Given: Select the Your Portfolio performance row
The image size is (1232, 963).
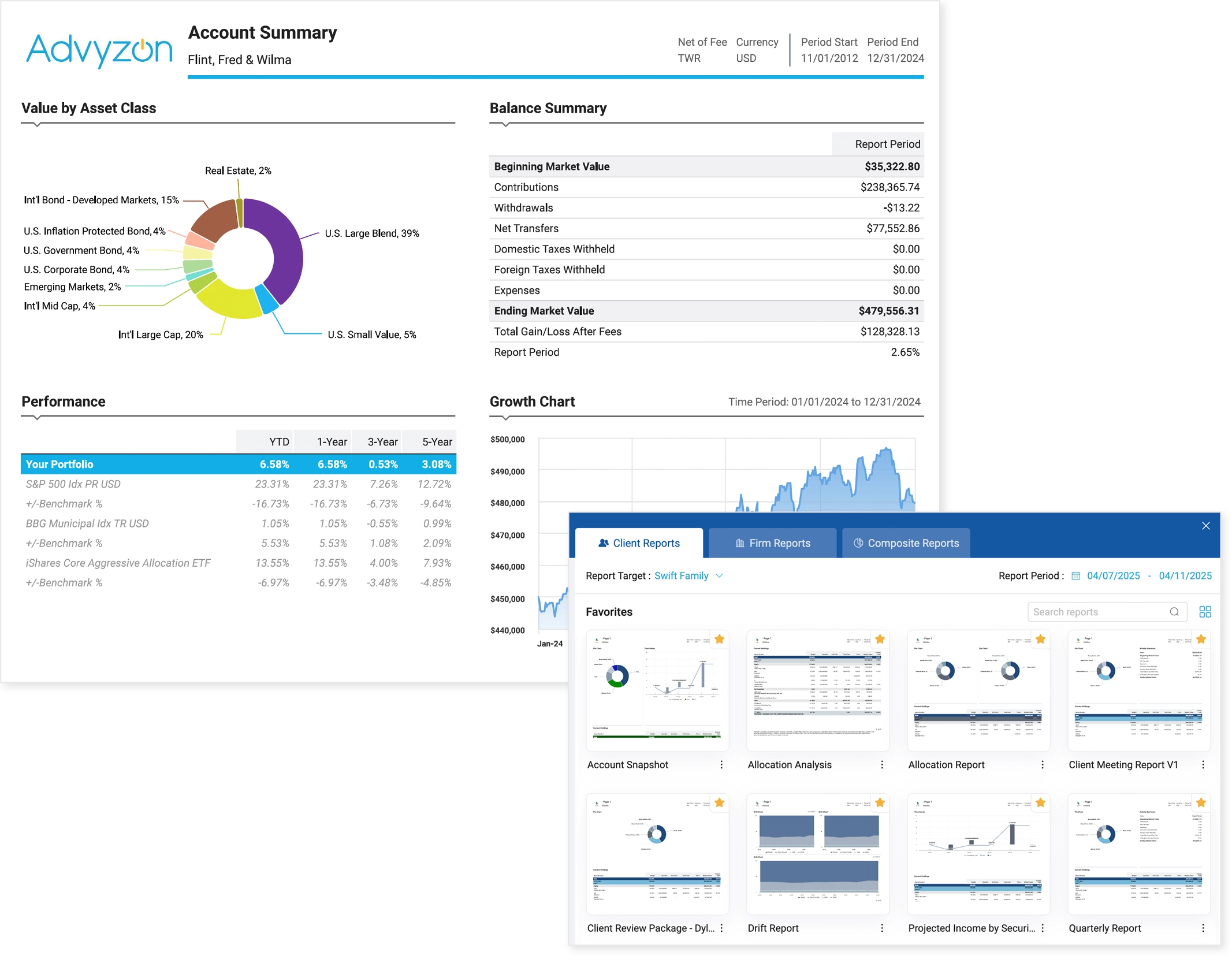Looking at the screenshot, I should click(239, 464).
